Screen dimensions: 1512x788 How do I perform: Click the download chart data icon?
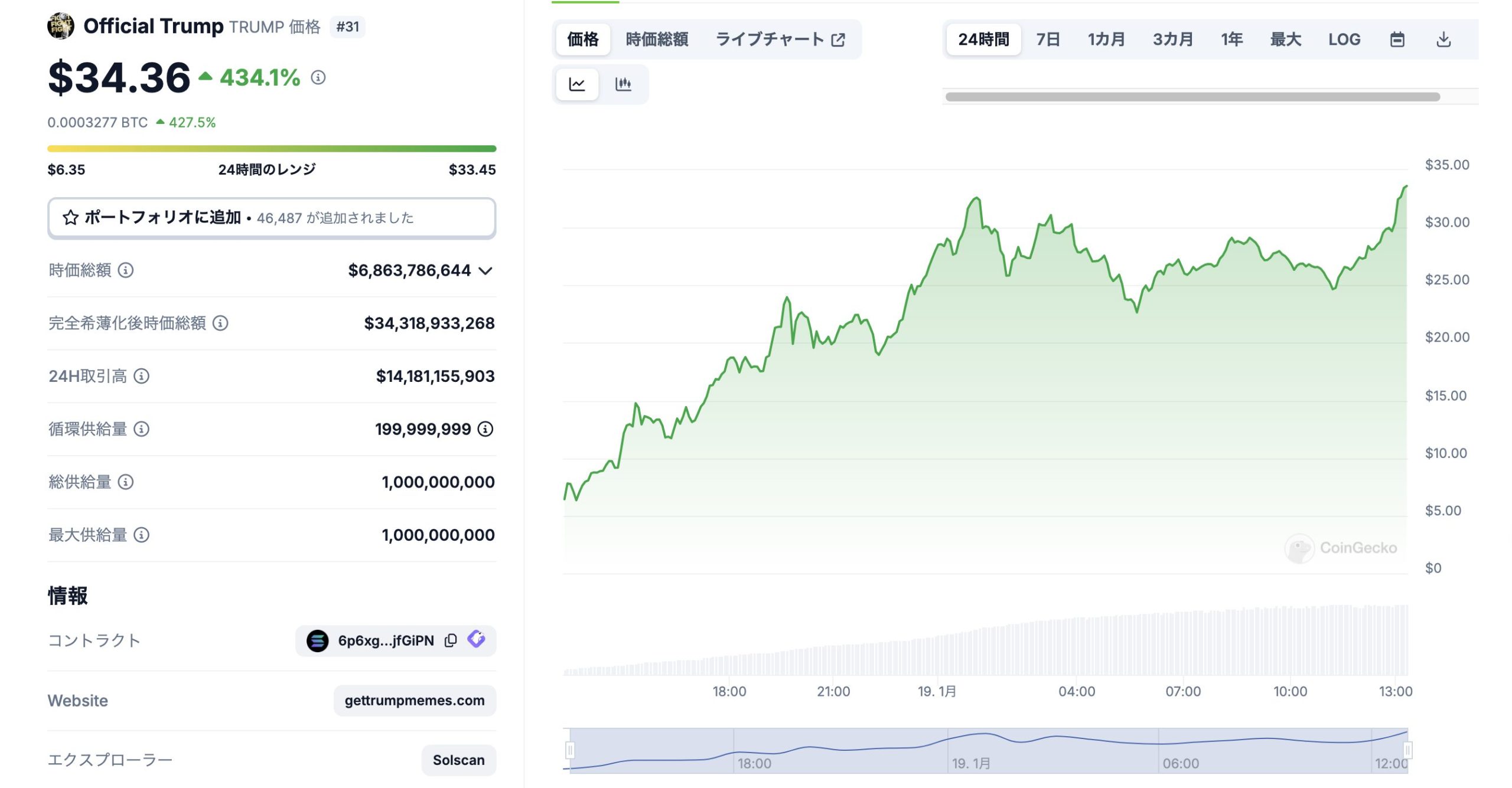pos(1443,40)
